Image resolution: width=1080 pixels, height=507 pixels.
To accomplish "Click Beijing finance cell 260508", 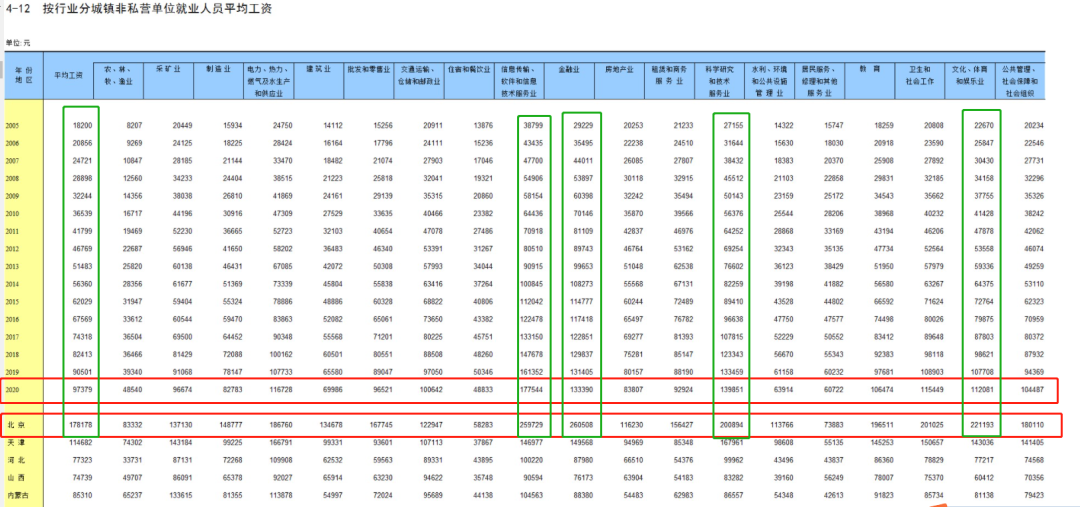I will (x=580, y=426).
